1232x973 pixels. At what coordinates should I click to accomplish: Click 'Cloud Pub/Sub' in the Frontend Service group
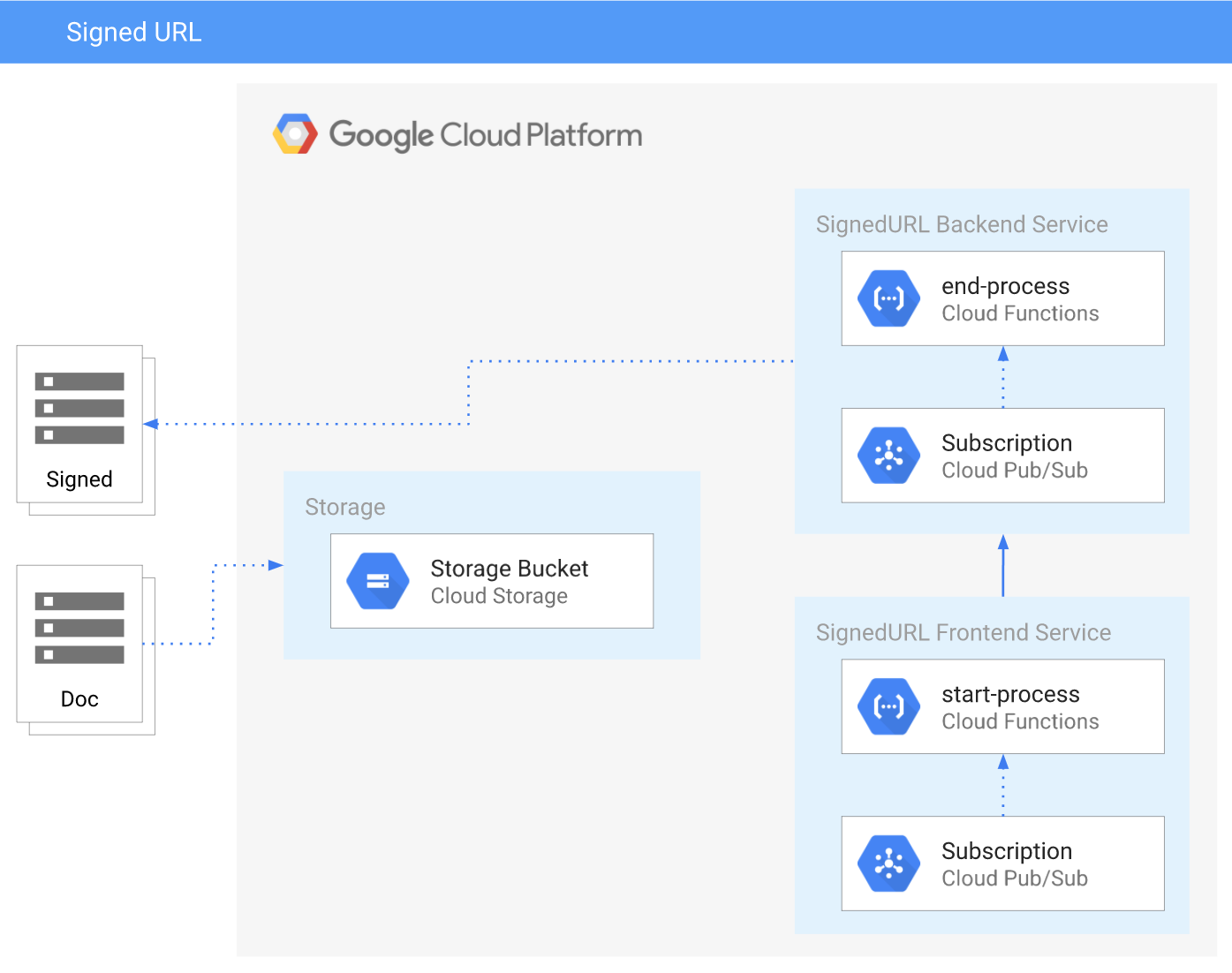[x=1015, y=879]
